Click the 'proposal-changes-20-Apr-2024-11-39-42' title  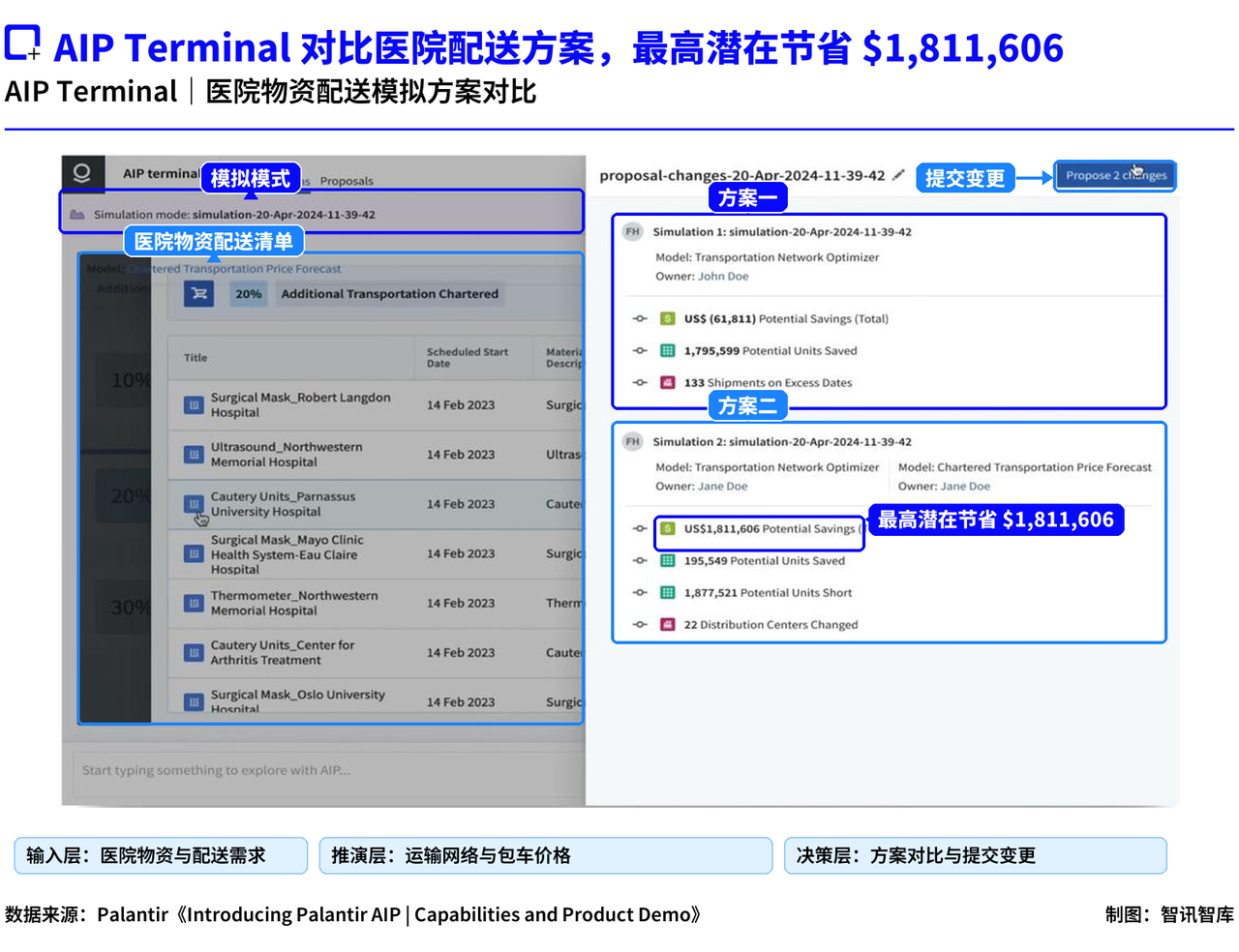pos(741,175)
